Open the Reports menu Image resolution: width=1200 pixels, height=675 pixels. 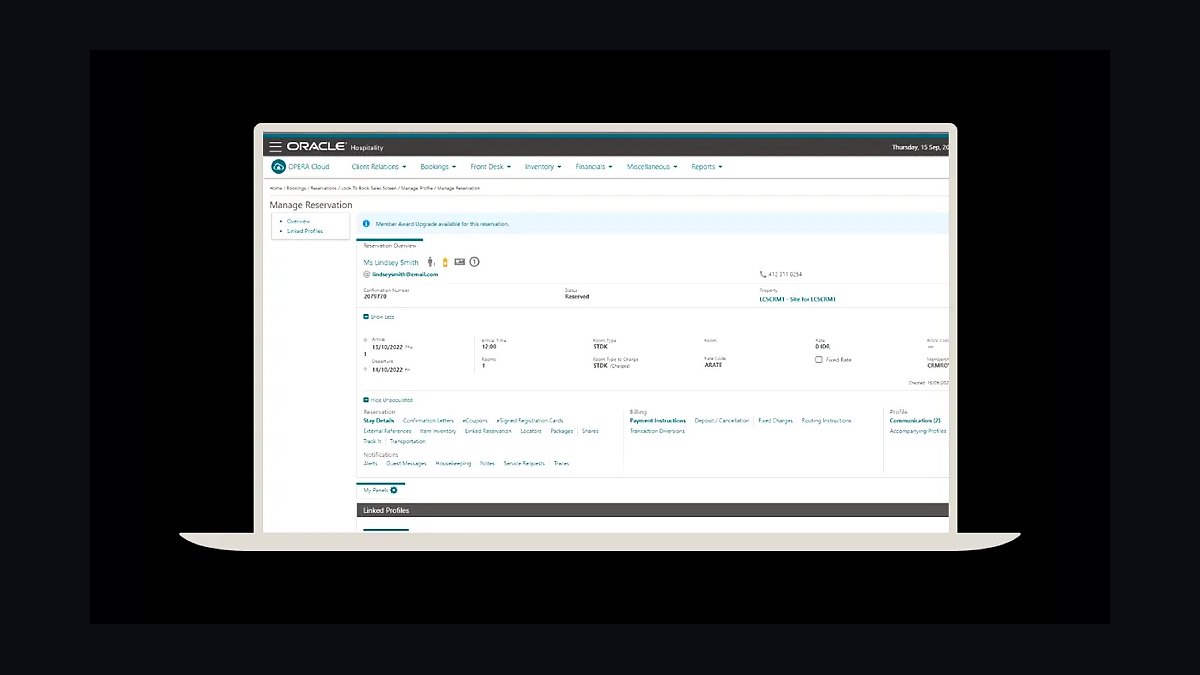[x=707, y=167]
